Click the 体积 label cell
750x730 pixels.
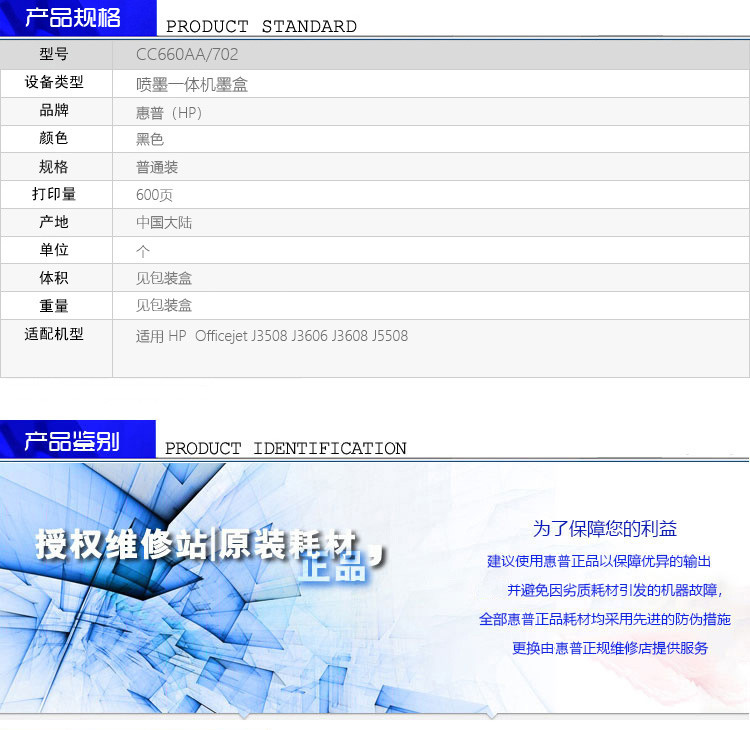pos(56,277)
